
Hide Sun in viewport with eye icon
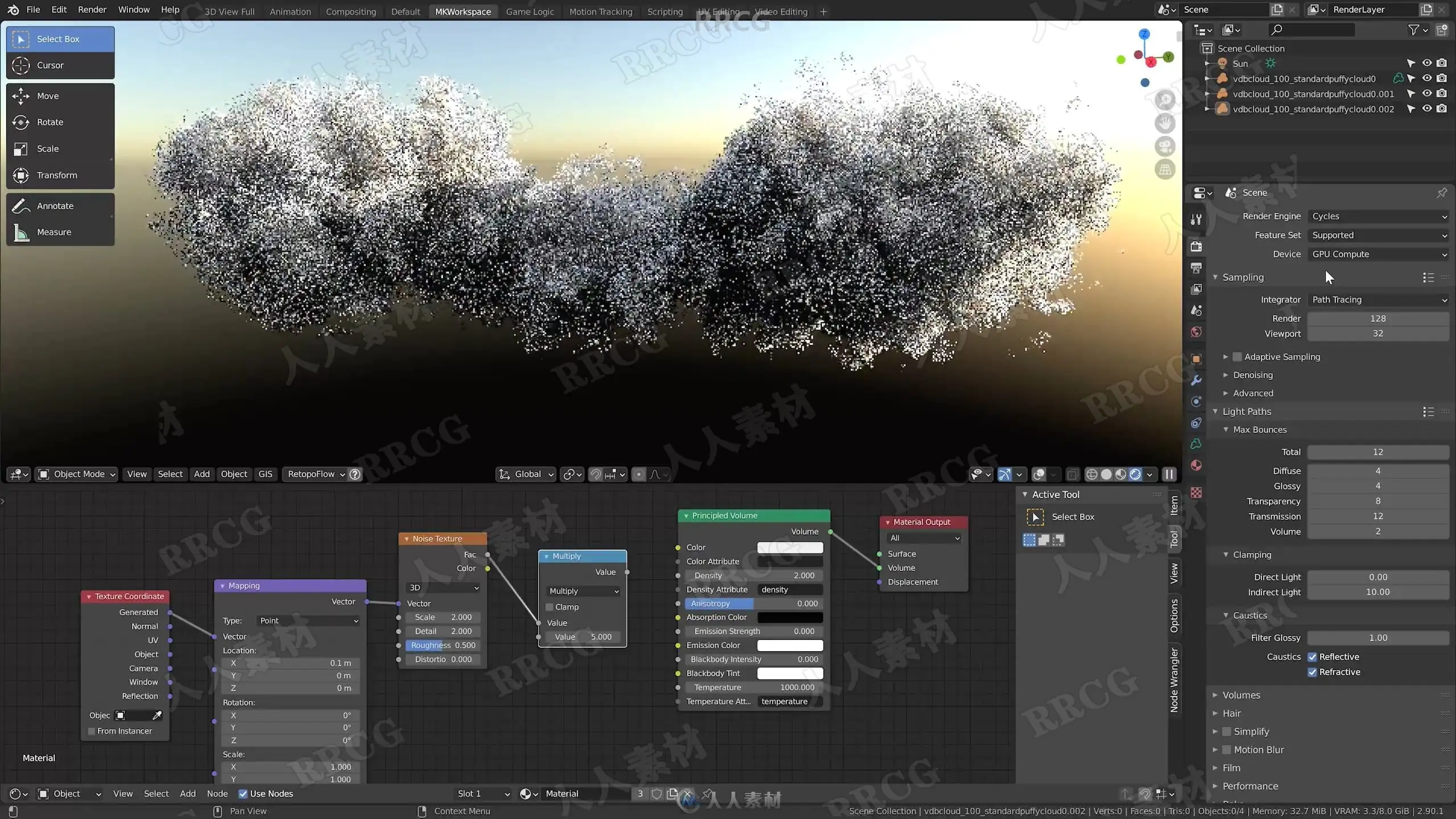tap(1427, 63)
